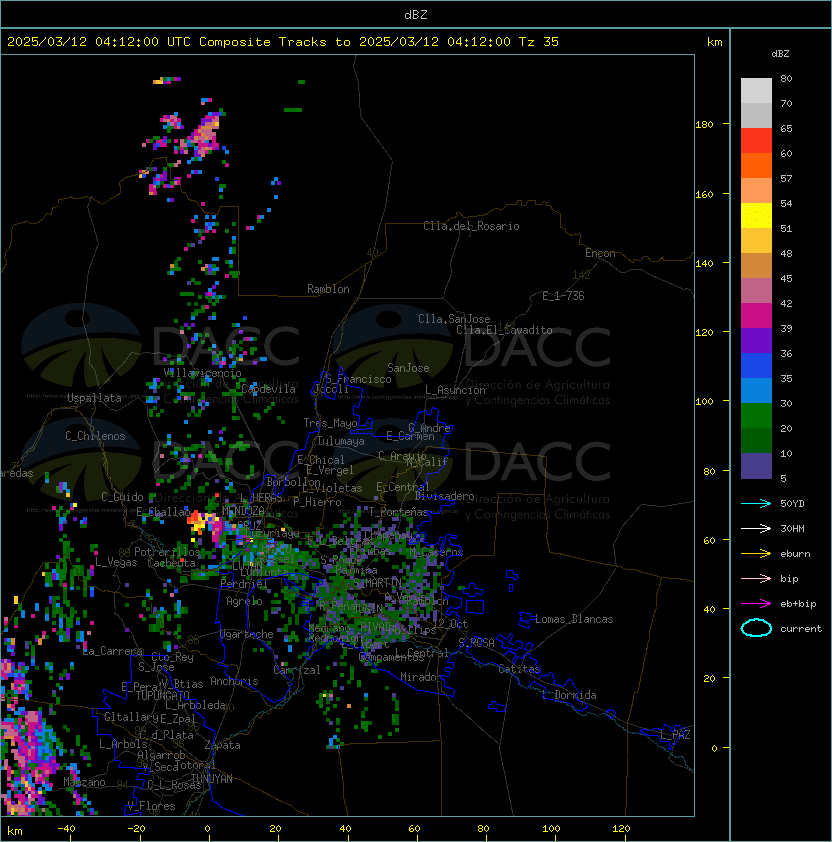
Task: Click the magenta eb+bip arrow icon
Action: click(756, 604)
